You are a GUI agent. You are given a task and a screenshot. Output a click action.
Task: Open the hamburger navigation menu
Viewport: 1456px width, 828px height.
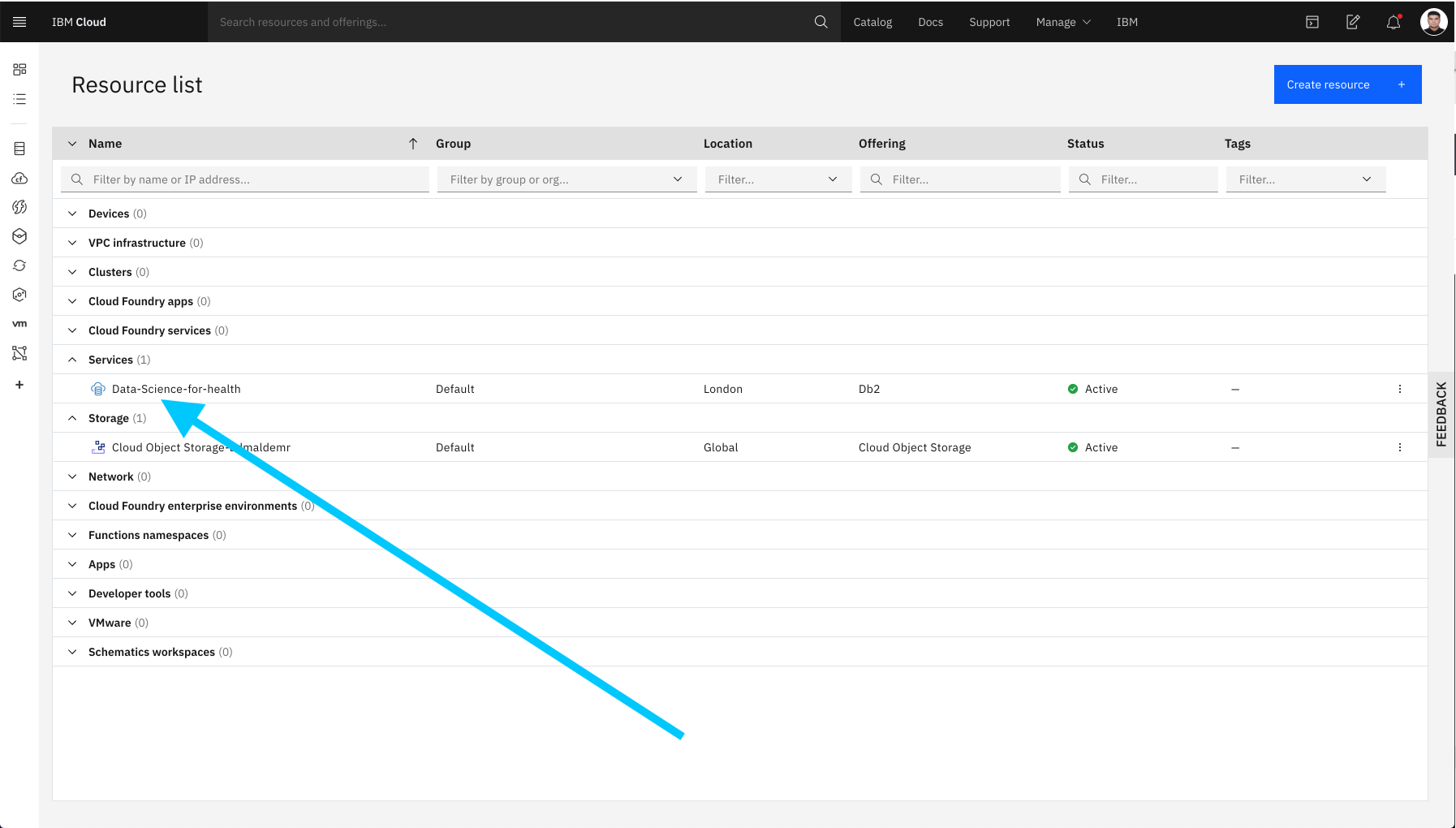[x=19, y=22]
